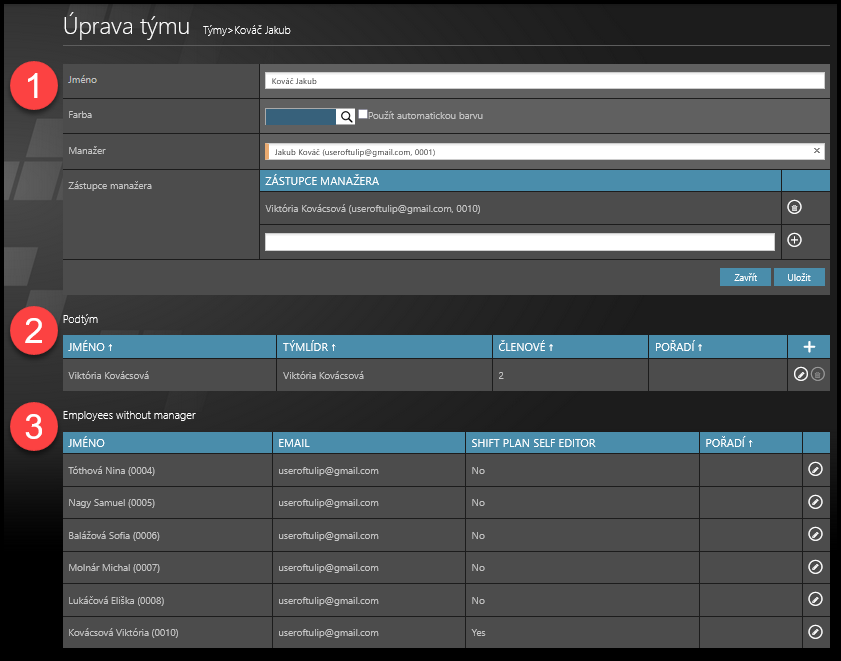Edit the Viktória Kovácsová subteam row
The width and height of the screenshot is (841, 661).
[x=800, y=375]
